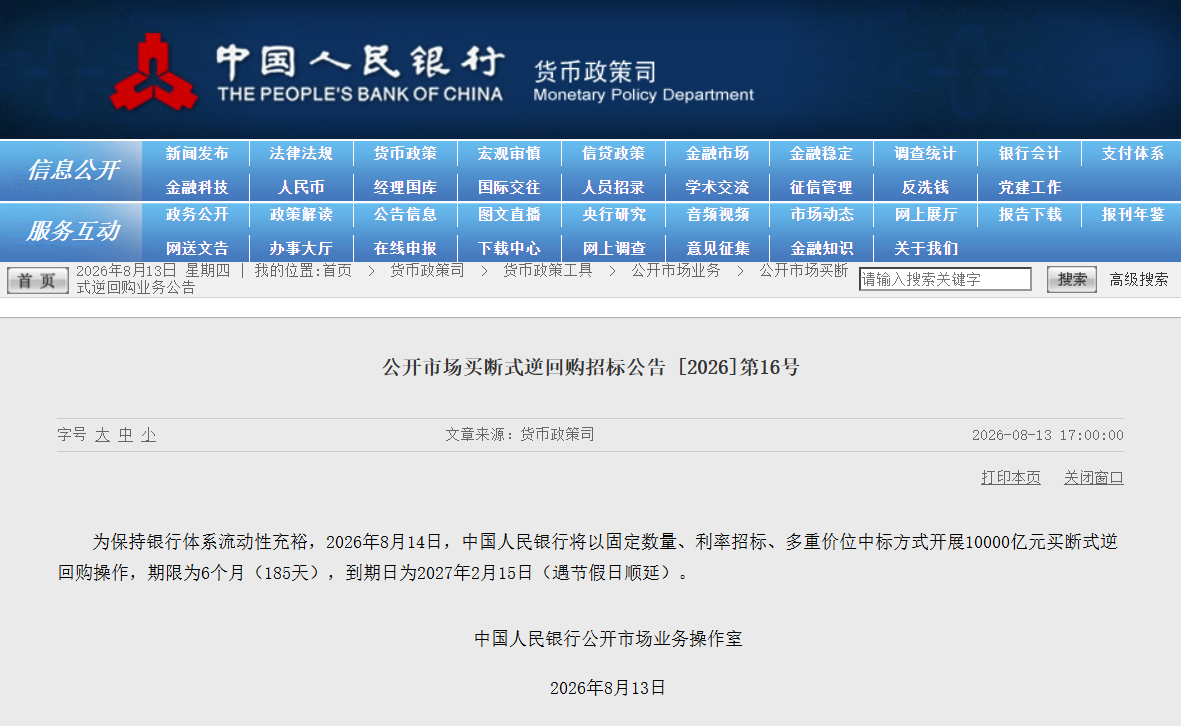Open 报告下载 menu item
This screenshot has width=1181, height=726.
tap(1030, 215)
